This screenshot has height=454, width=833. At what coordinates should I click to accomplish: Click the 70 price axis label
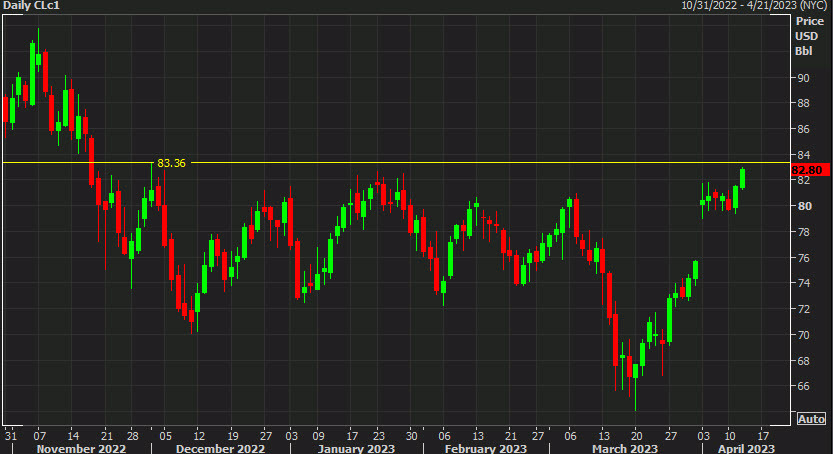pyautogui.click(x=803, y=335)
